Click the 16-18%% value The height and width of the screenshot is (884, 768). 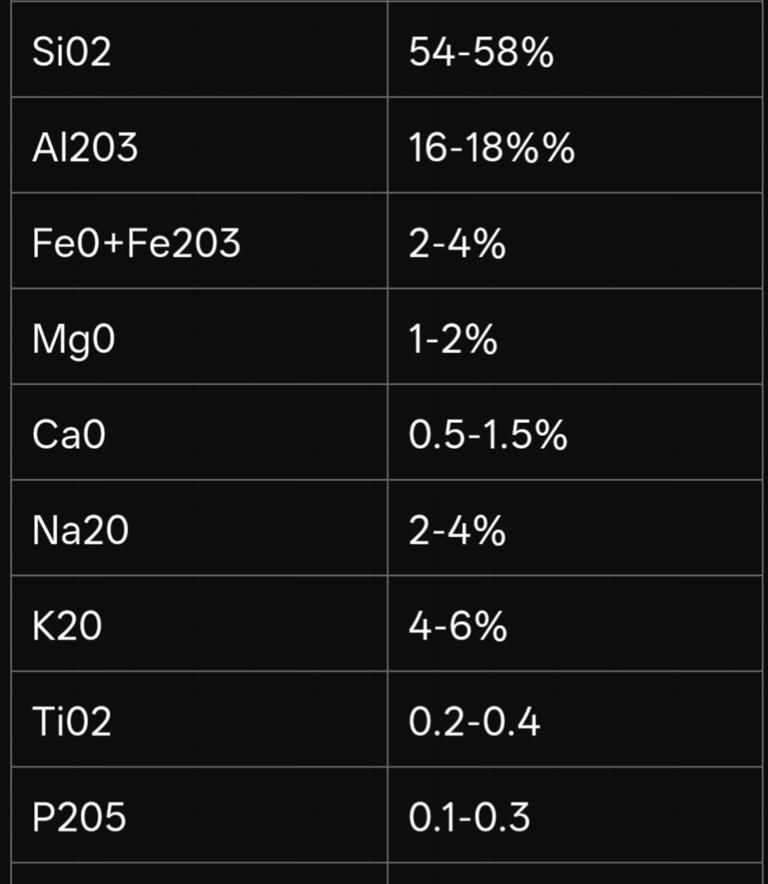(x=575, y=145)
